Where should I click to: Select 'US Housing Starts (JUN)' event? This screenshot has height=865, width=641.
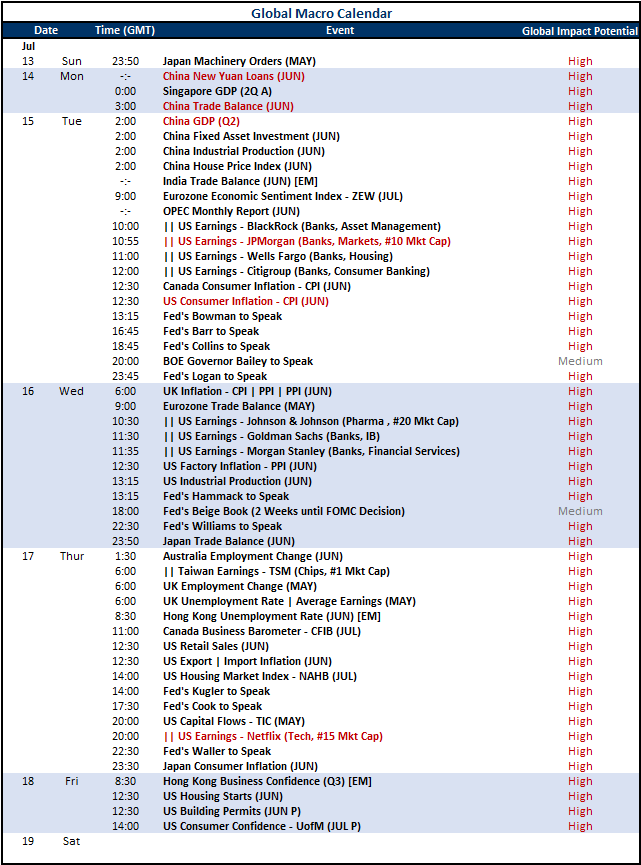click(x=223, y=796)
